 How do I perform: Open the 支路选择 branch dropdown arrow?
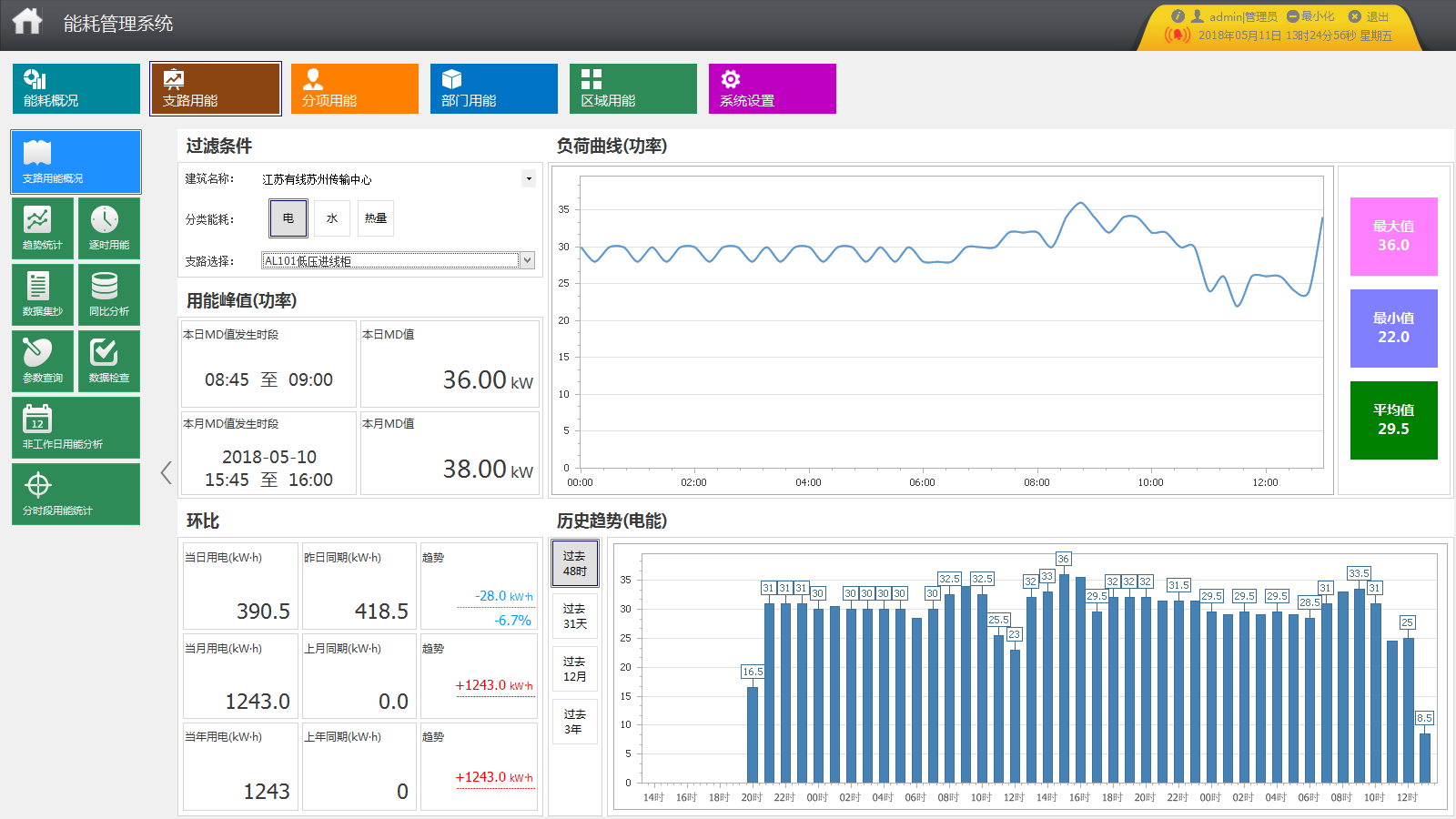click(x=527, y=261)
